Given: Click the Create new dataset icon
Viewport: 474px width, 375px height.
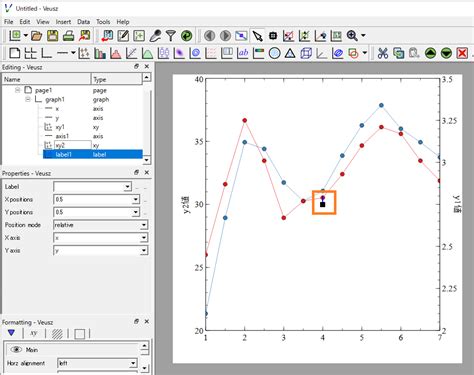Looking at the screenshot, I should [x=139, y=35].
